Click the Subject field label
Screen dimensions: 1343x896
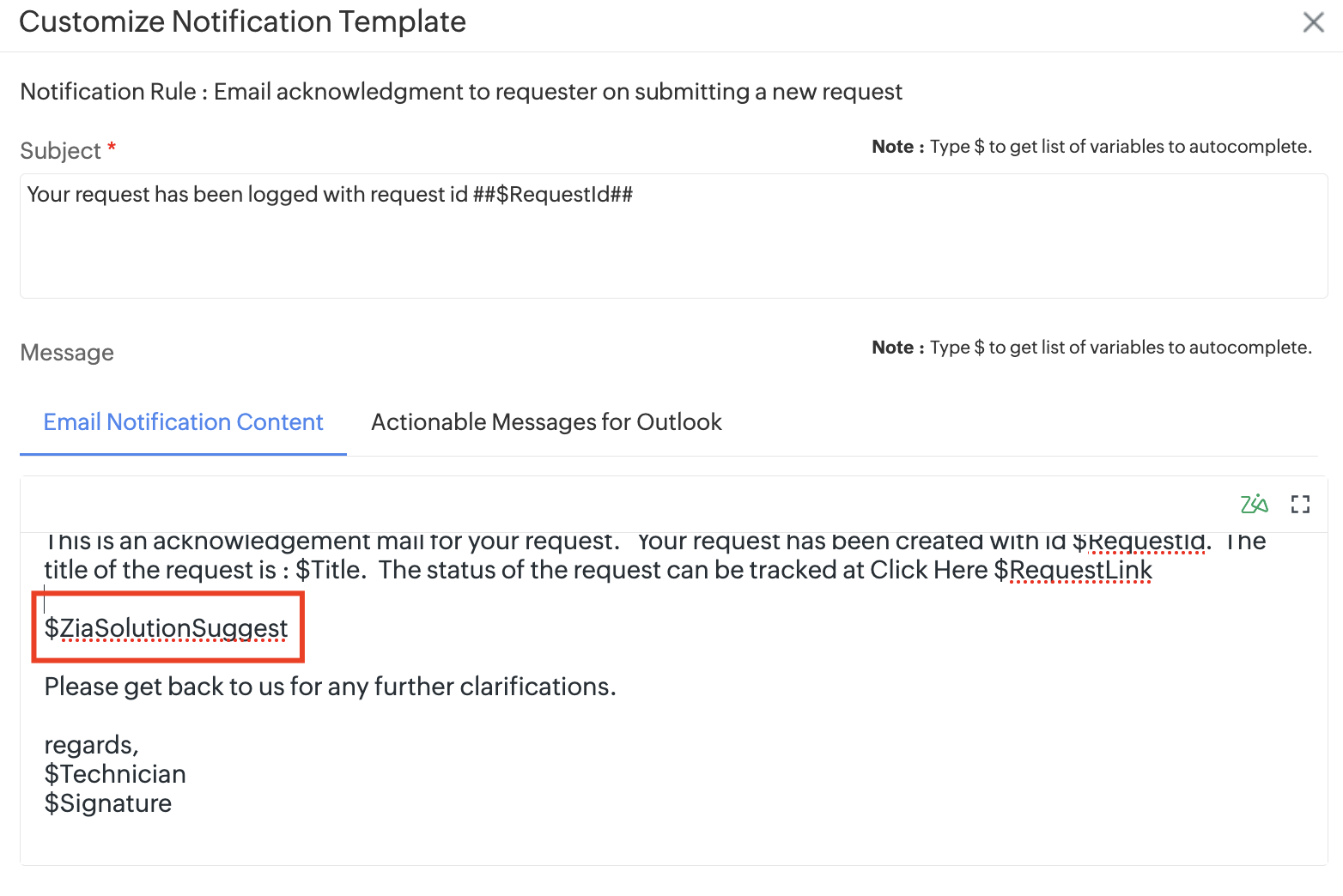coord(60,151)
